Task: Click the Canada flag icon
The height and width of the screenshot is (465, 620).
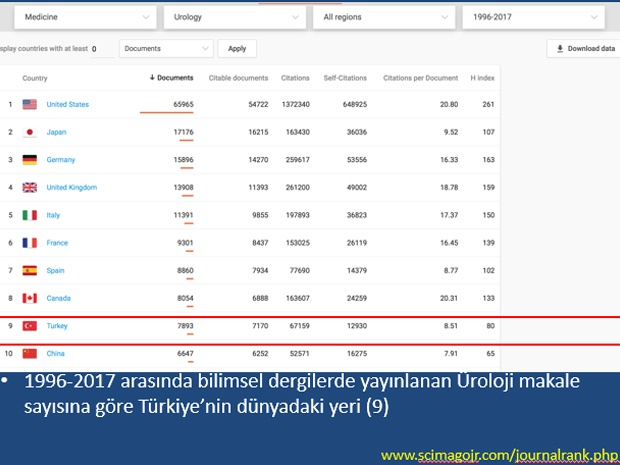Action: [29, 298]
